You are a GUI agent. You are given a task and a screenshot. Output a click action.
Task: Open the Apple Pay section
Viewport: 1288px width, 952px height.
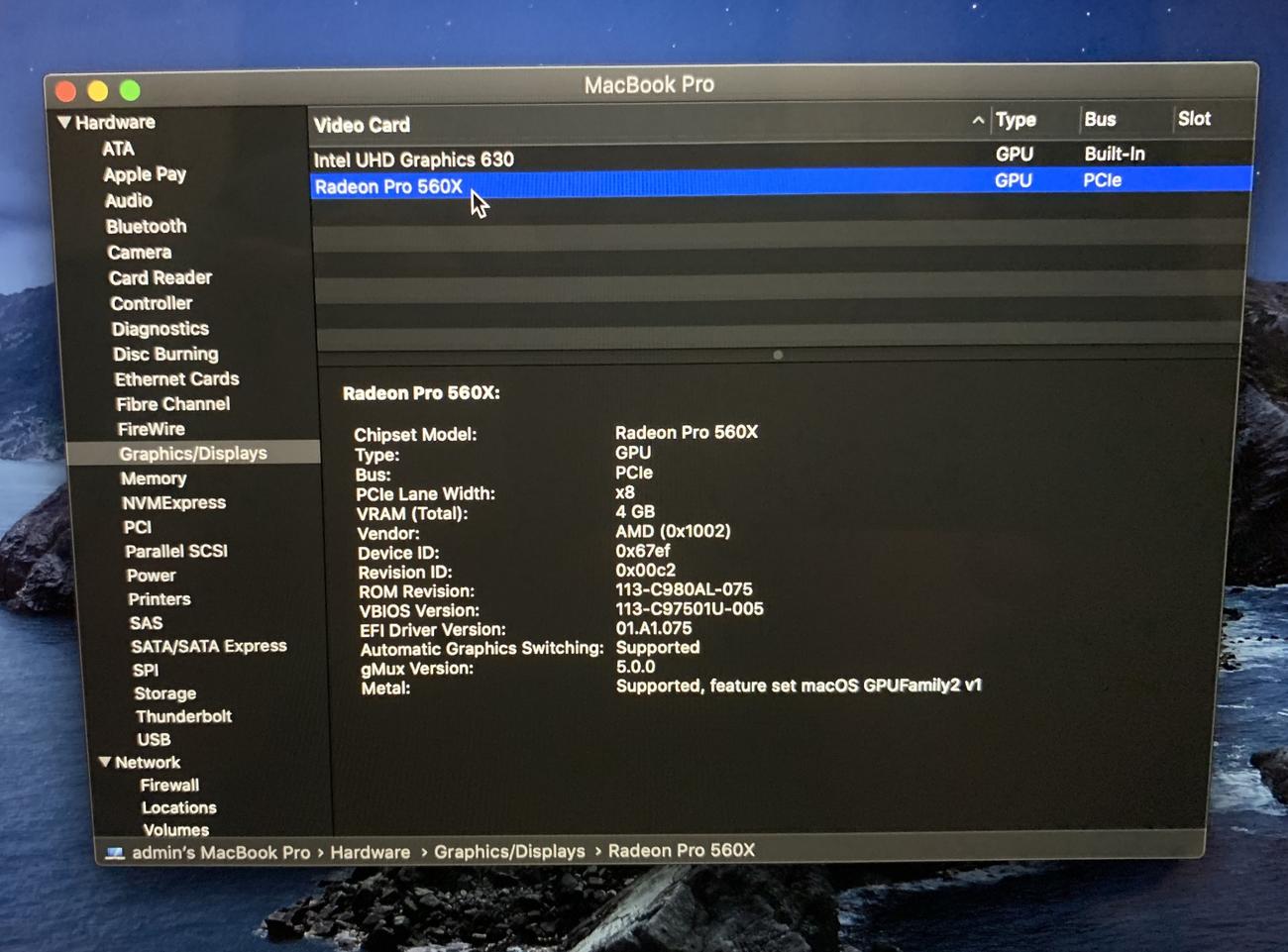point(145,174)
